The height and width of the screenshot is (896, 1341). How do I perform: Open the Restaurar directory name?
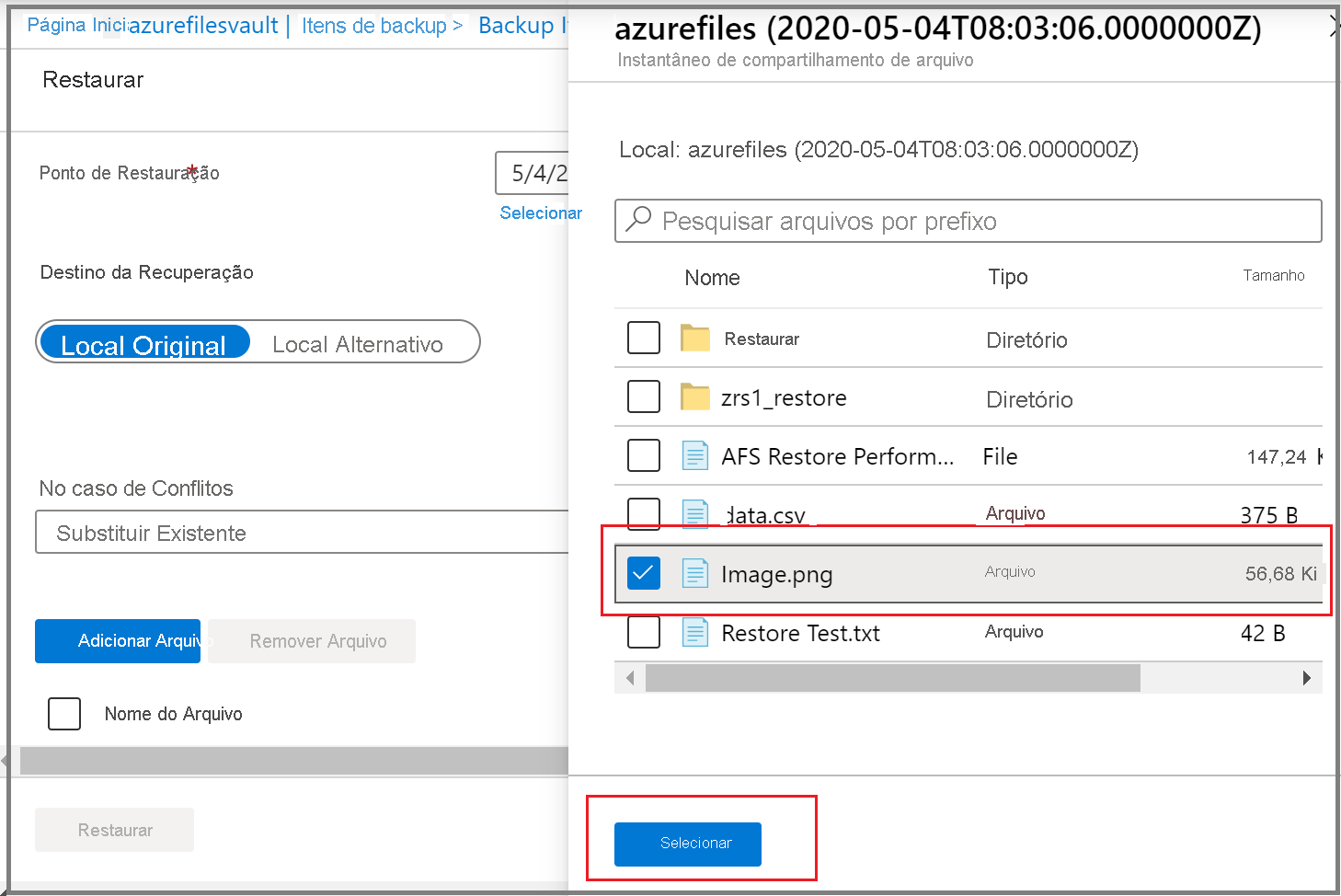tap(762, 339)
